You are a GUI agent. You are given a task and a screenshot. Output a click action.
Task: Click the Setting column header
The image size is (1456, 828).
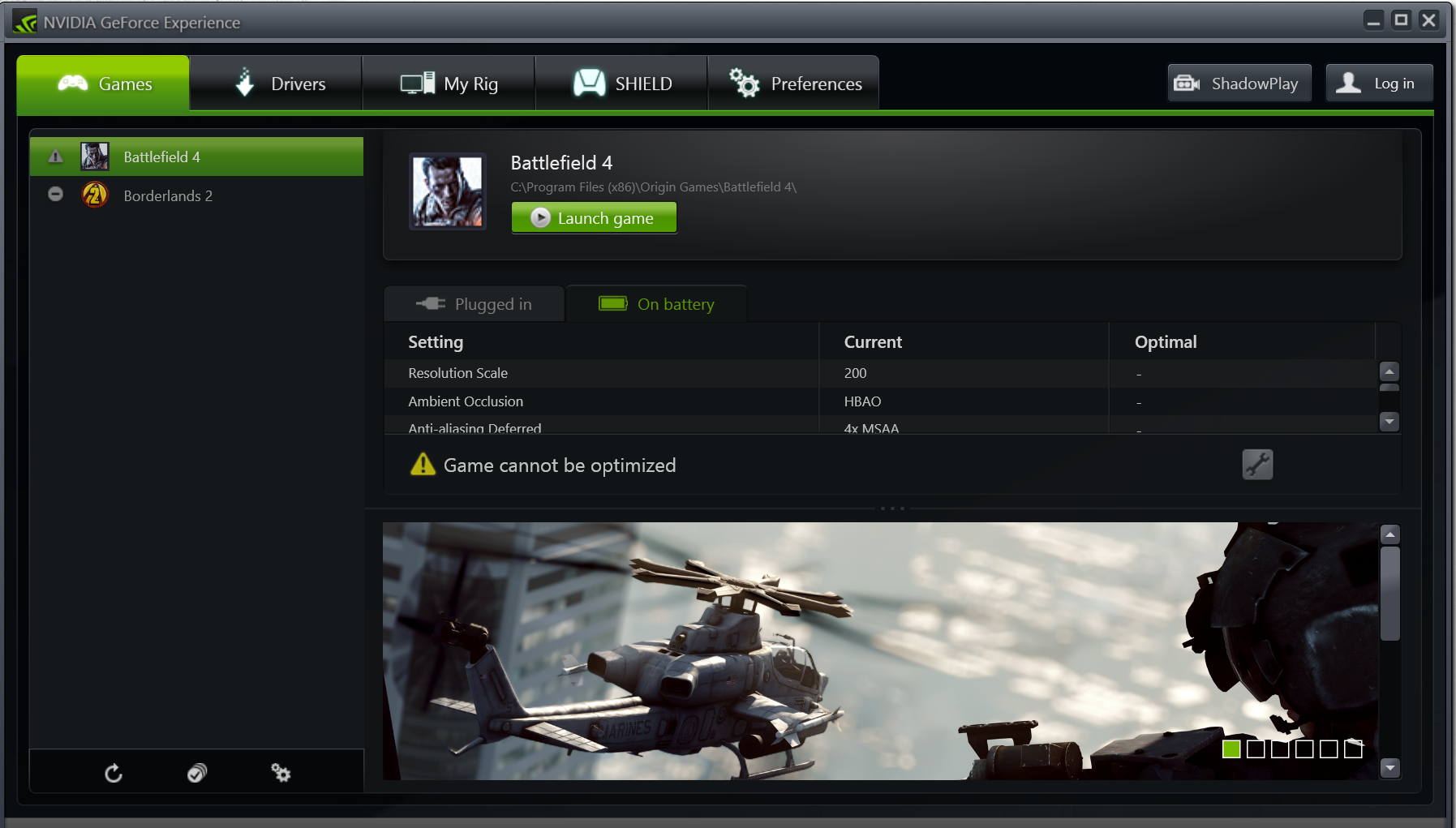click(x=436, y=341)
